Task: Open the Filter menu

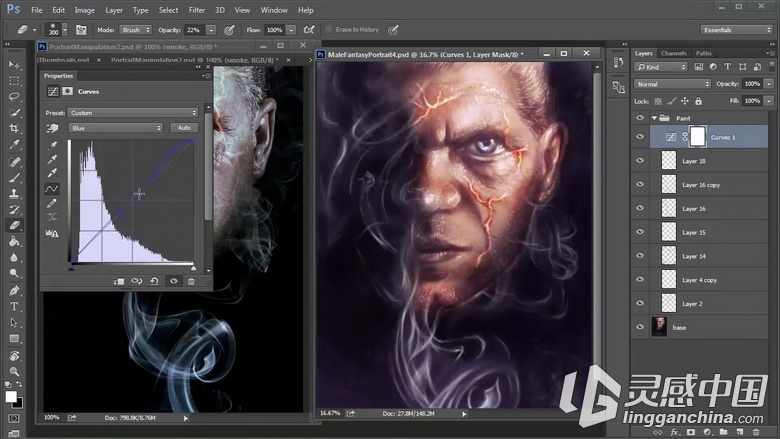Action: (196, 10)
